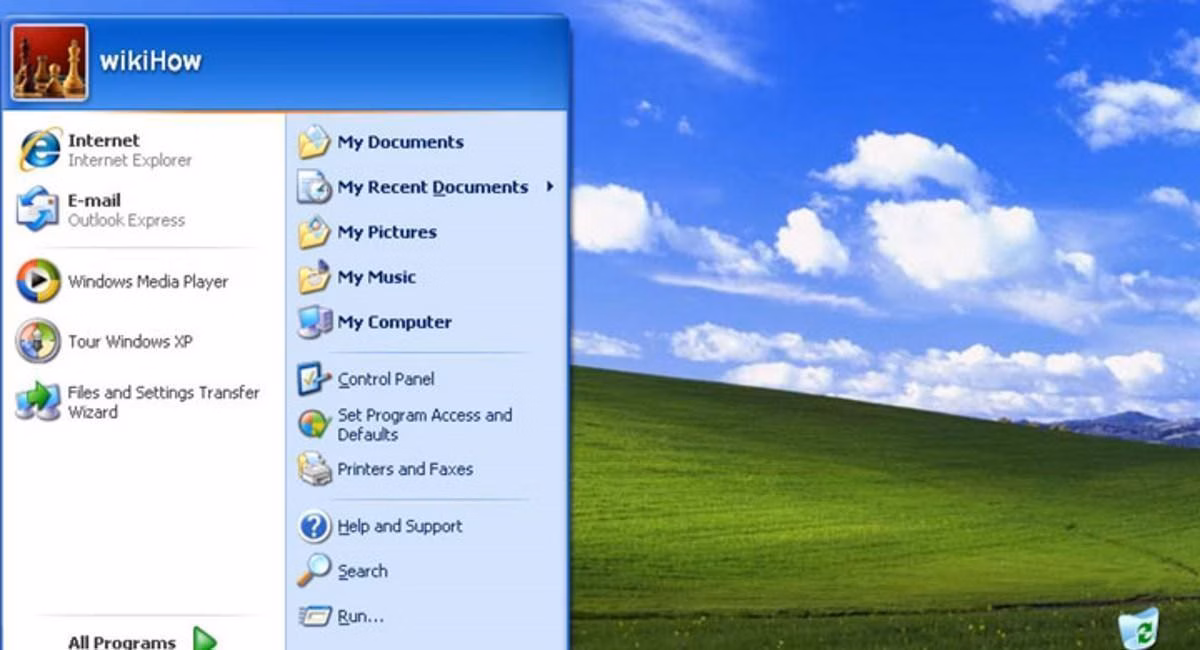Click the "My Recent Documents" label text
The width and height of the screenshot is (1200, 650).
click(433, 187)
